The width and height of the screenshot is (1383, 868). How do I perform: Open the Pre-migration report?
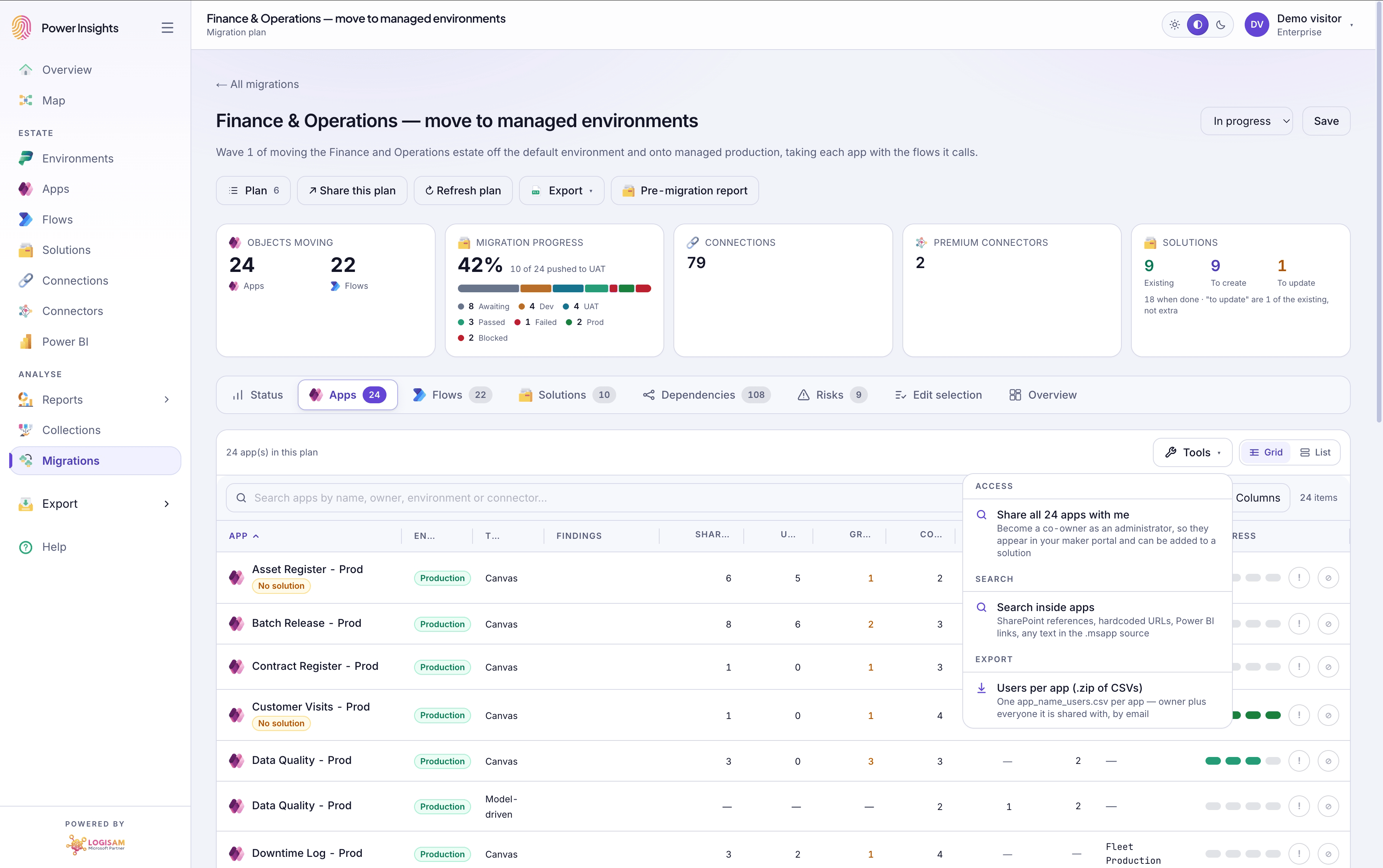tap(685, 190)
